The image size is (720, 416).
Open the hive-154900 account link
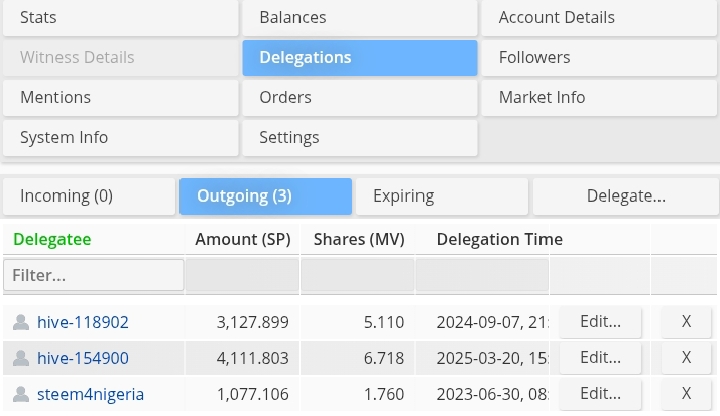point(83,358)
